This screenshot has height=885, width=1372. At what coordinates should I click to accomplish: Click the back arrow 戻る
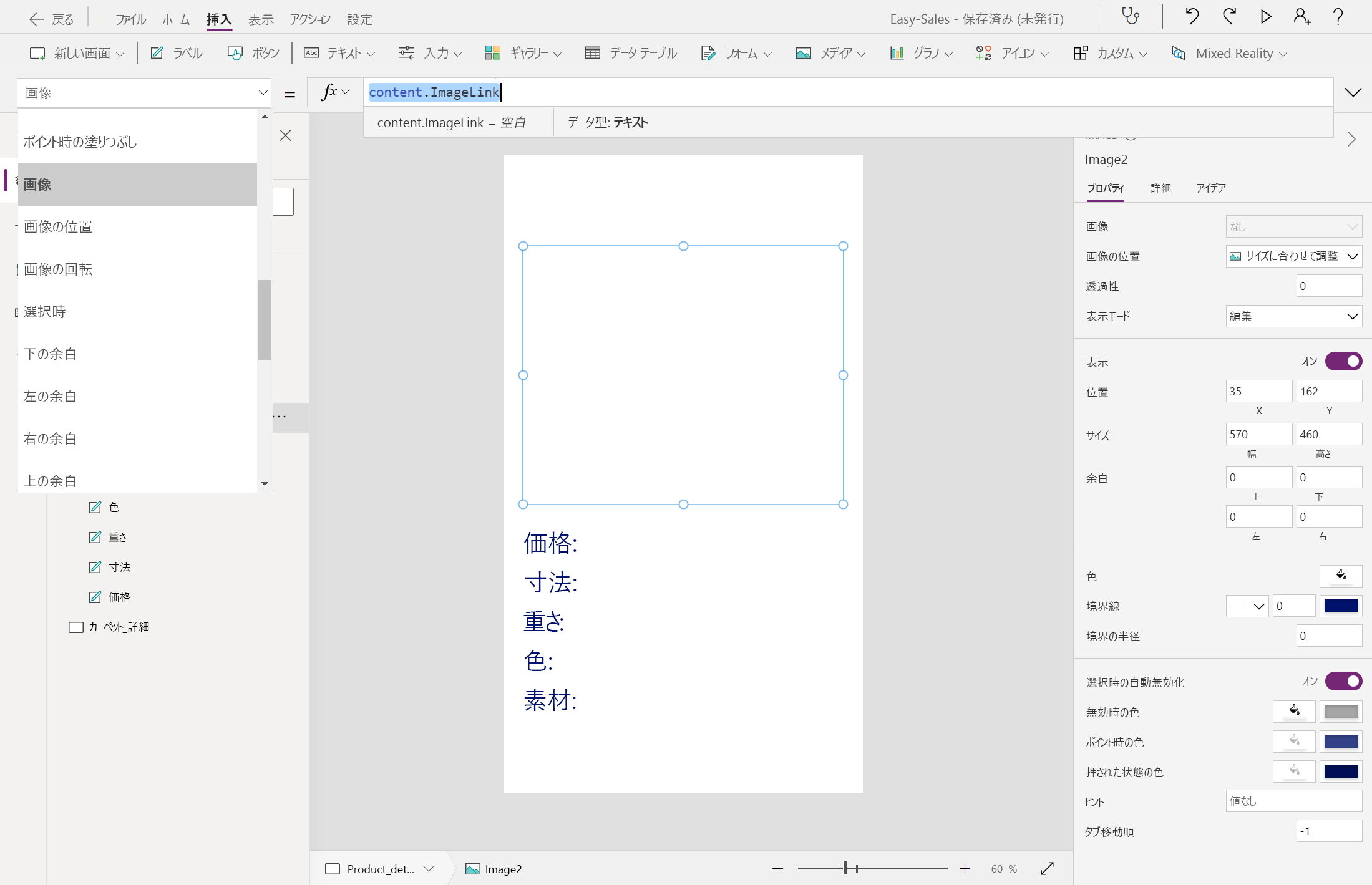pos(51,19)
